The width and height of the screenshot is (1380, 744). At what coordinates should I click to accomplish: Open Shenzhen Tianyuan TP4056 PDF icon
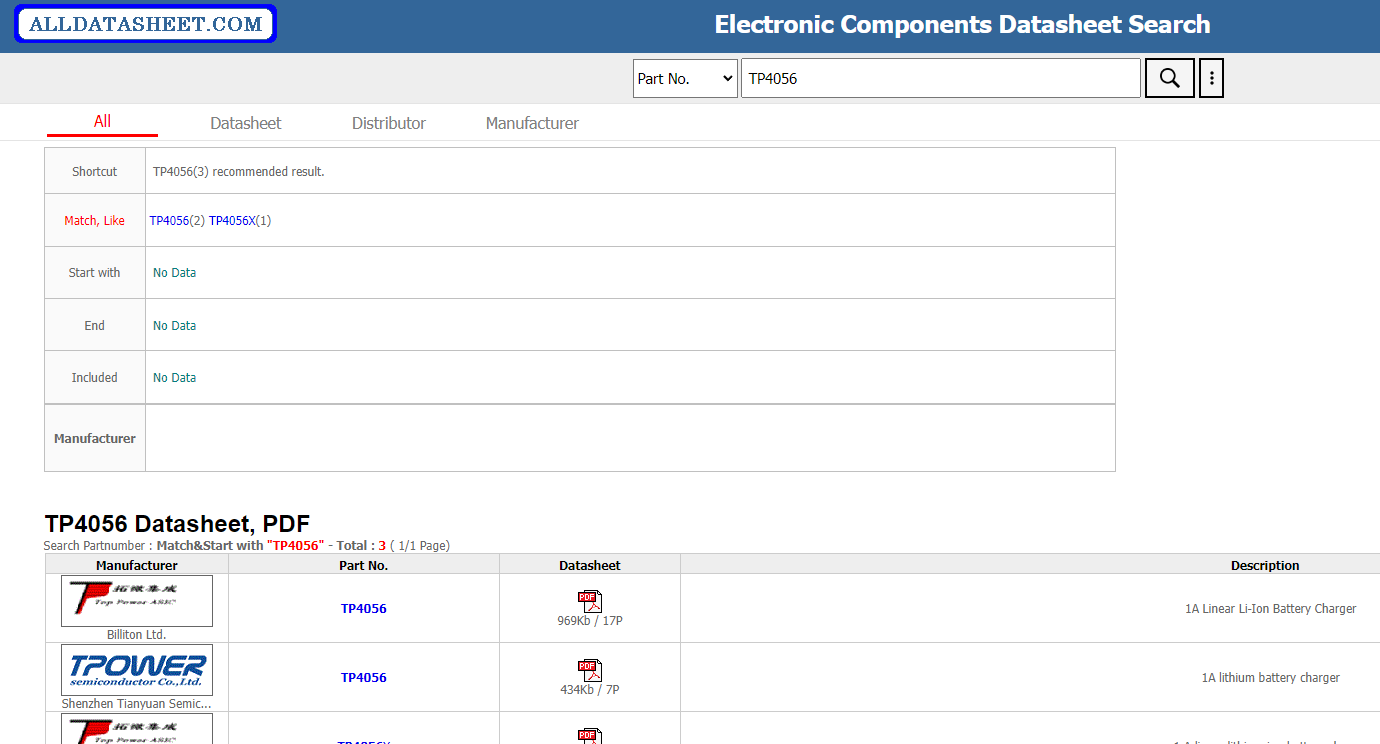click(590, 670)
